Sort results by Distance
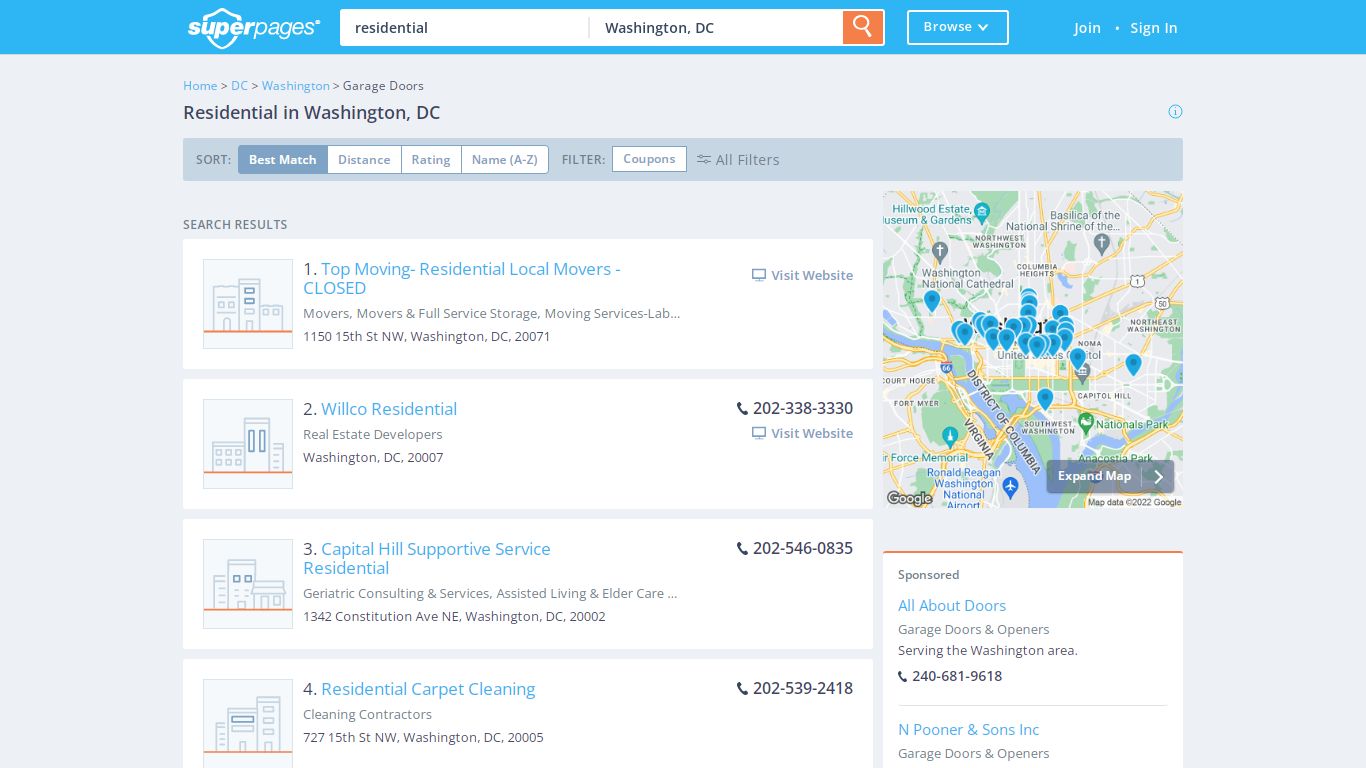This screenshot has height=768, width=1366. [364, 160]
